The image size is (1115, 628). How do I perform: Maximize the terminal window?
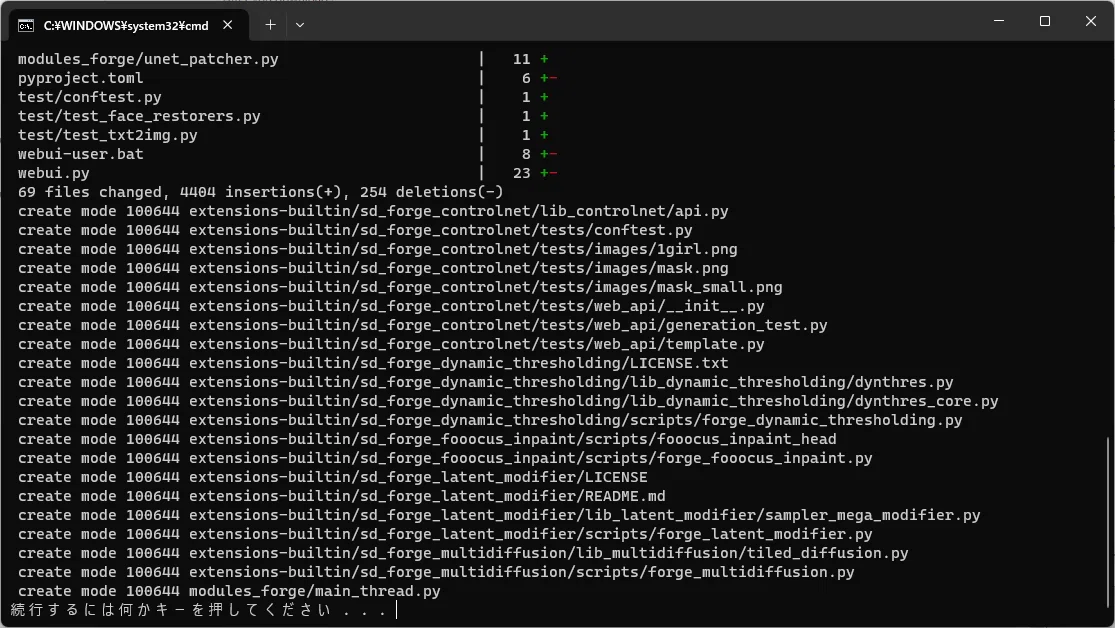point(1045,21)
